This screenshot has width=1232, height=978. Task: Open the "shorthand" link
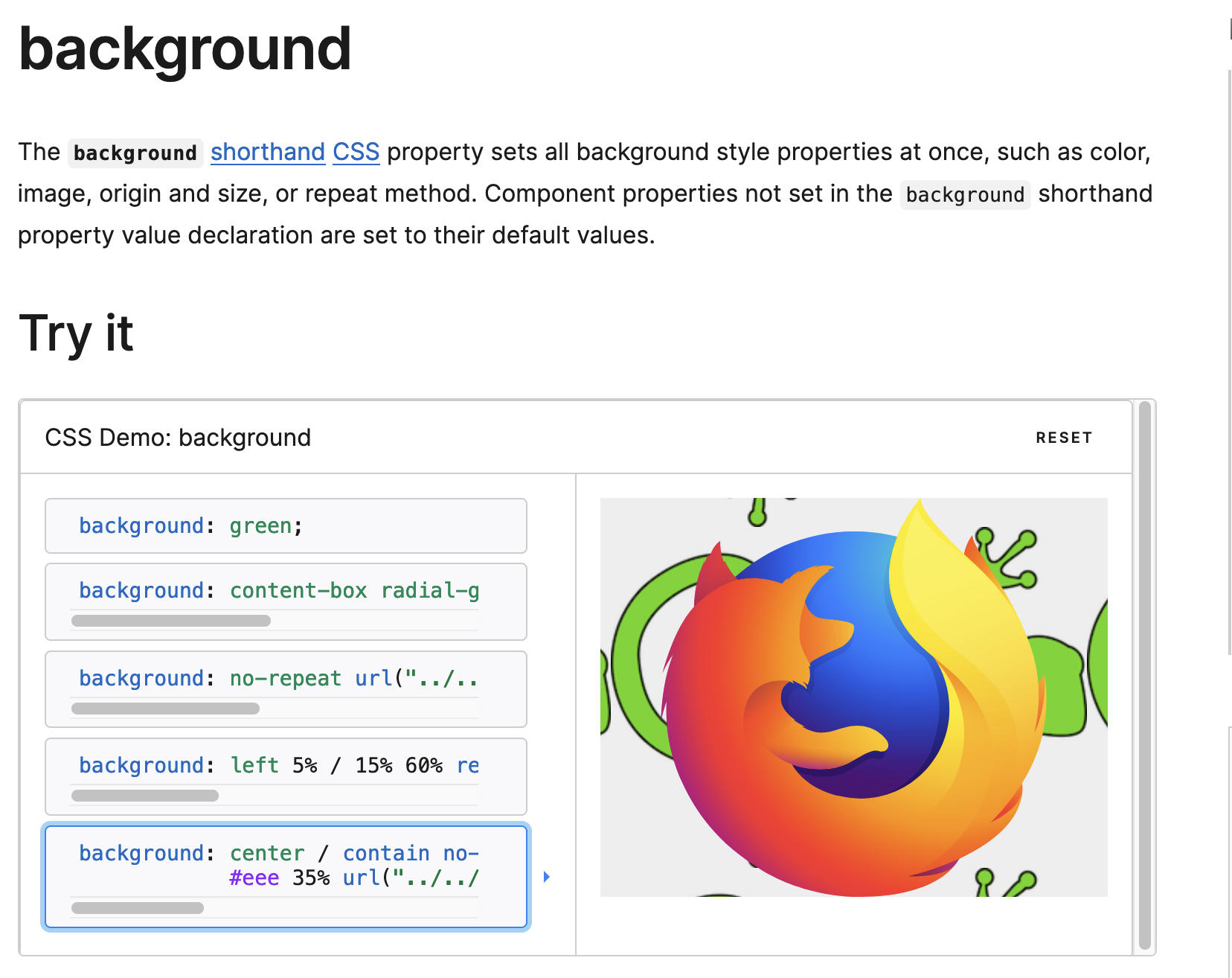pyautogui.click(x=267, y=152)
